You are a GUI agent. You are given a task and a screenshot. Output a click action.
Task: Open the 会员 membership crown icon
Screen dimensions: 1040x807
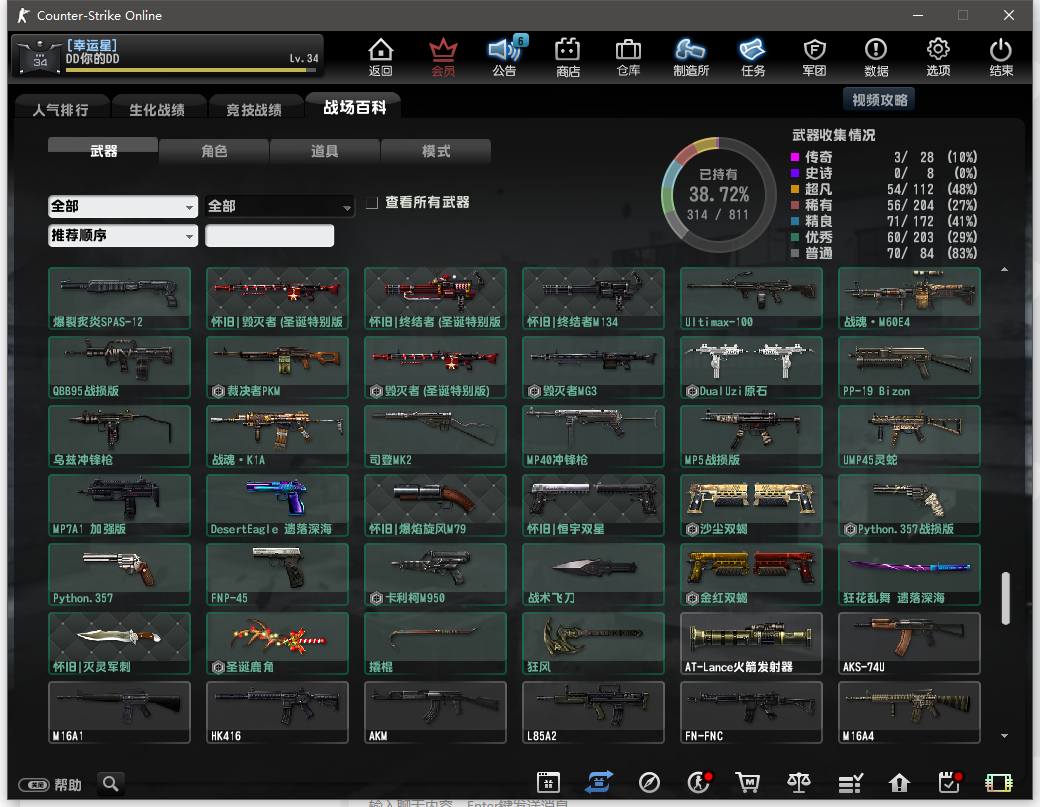(443, 57)
